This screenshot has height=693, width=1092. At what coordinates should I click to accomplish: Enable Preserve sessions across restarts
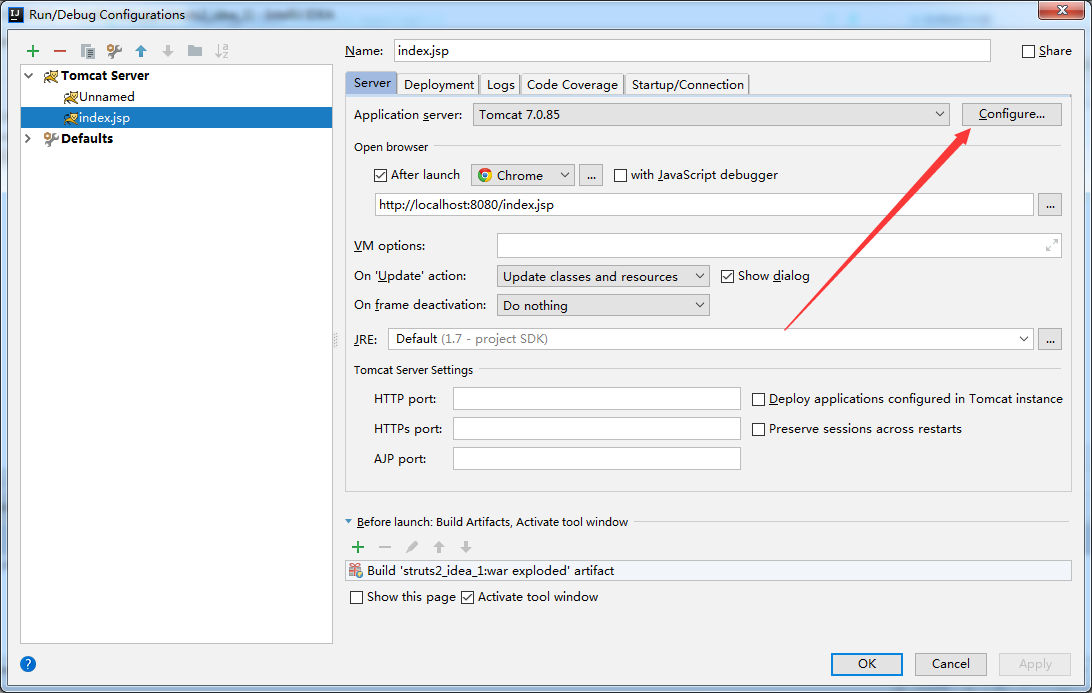(758, 430)
